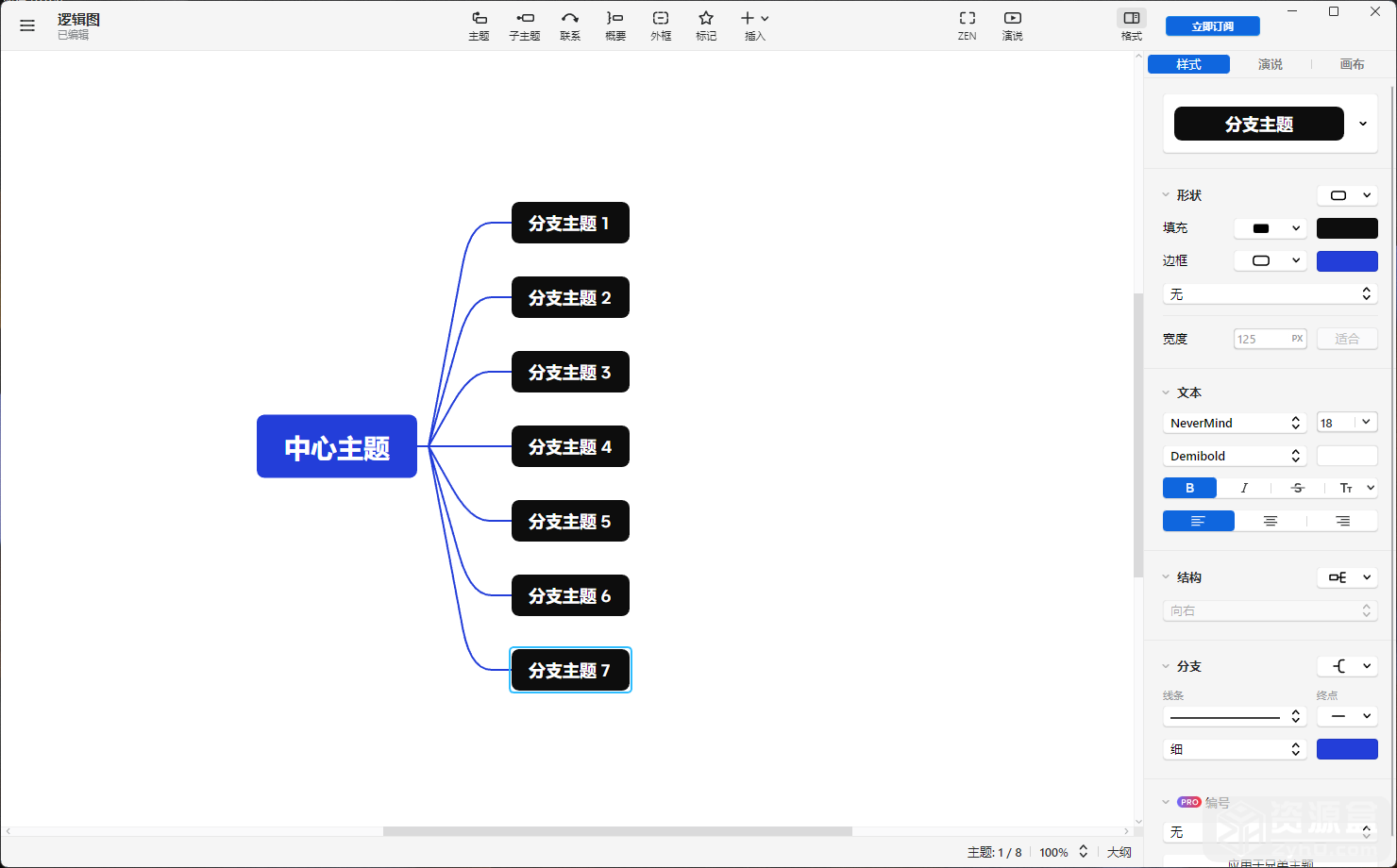Select the 分支主题 6 node

click(570, 595)
